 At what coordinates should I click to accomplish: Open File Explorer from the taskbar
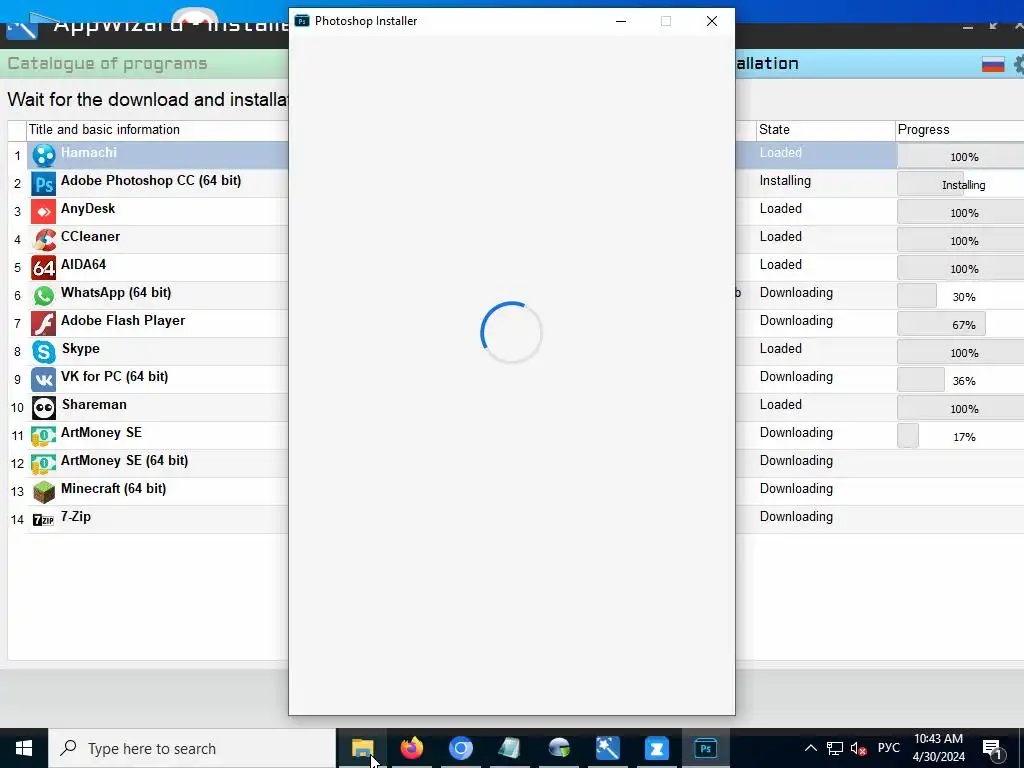(x=362, y=748)
